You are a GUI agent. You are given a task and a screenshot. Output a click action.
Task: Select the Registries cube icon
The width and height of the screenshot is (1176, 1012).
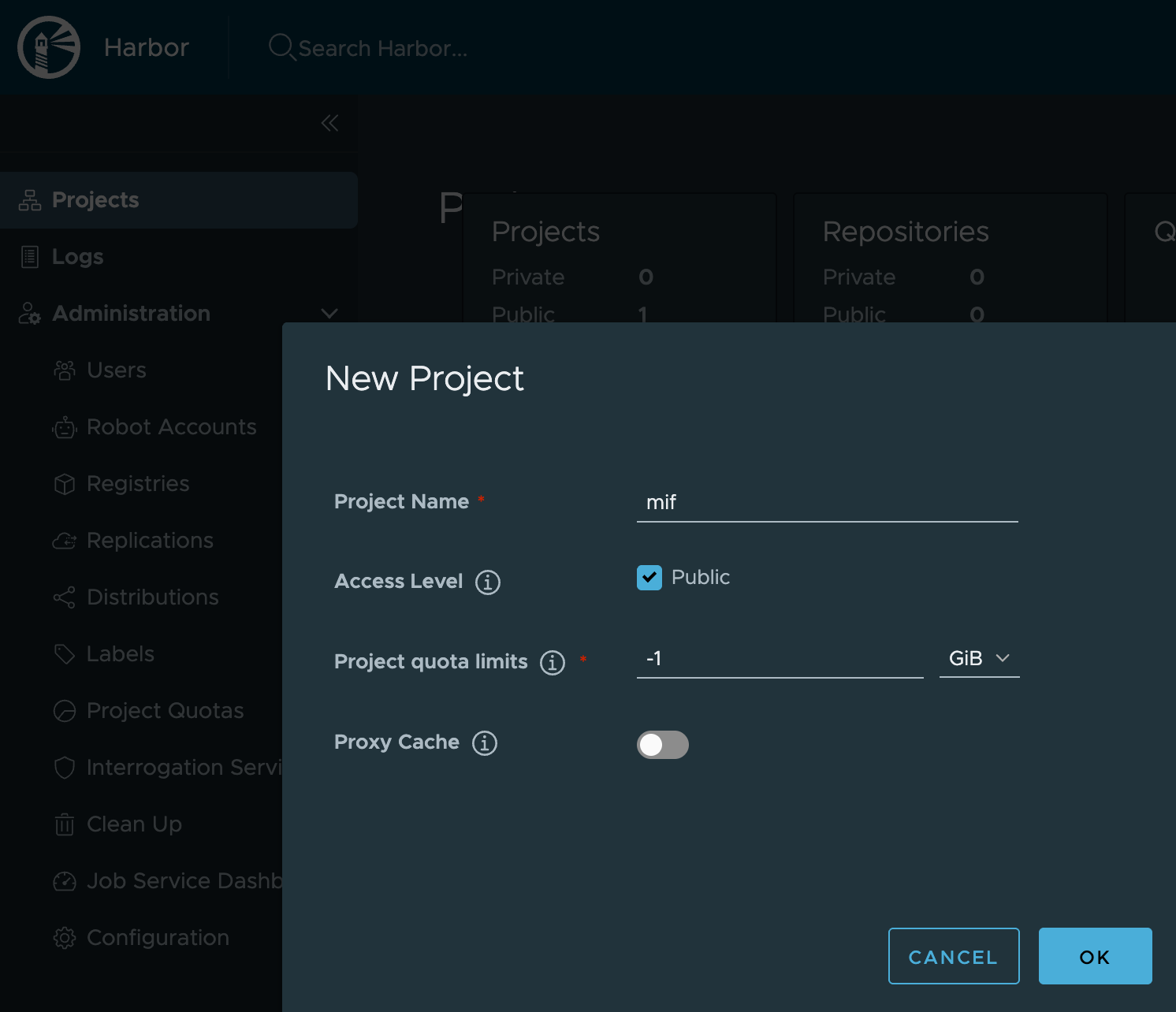tap(64, 483)
